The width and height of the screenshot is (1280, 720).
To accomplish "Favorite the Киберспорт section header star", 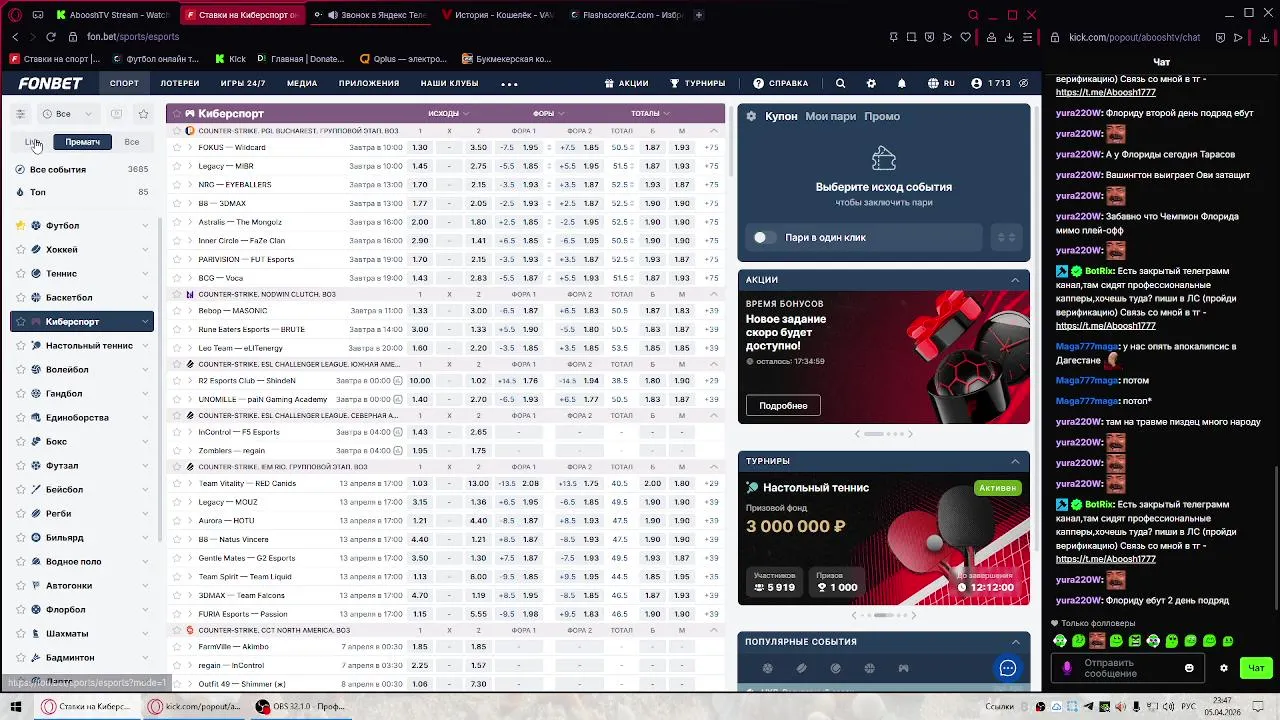I will (x=176, y=114).
